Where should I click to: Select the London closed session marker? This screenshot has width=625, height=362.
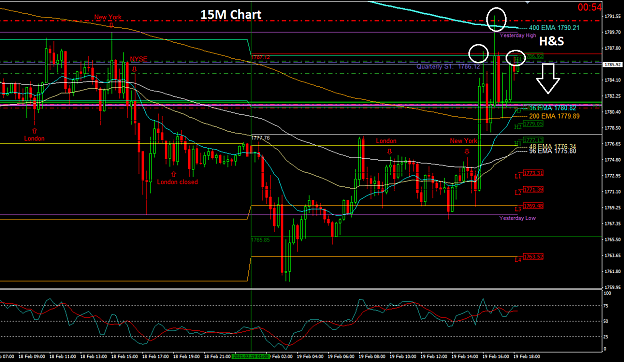coord(177,182)
